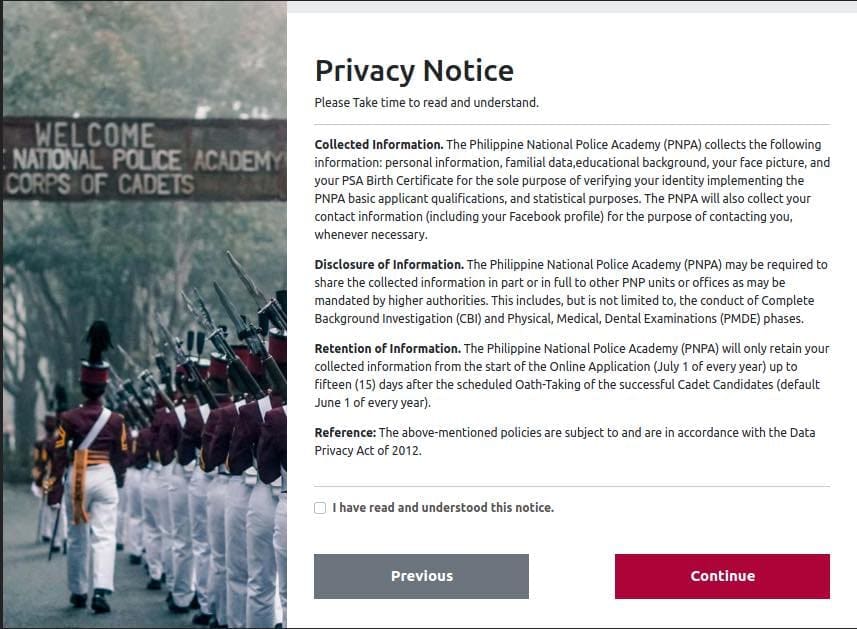Click the bold 'Retention of Information.' label
857x629 pixels.
[387, 349]
